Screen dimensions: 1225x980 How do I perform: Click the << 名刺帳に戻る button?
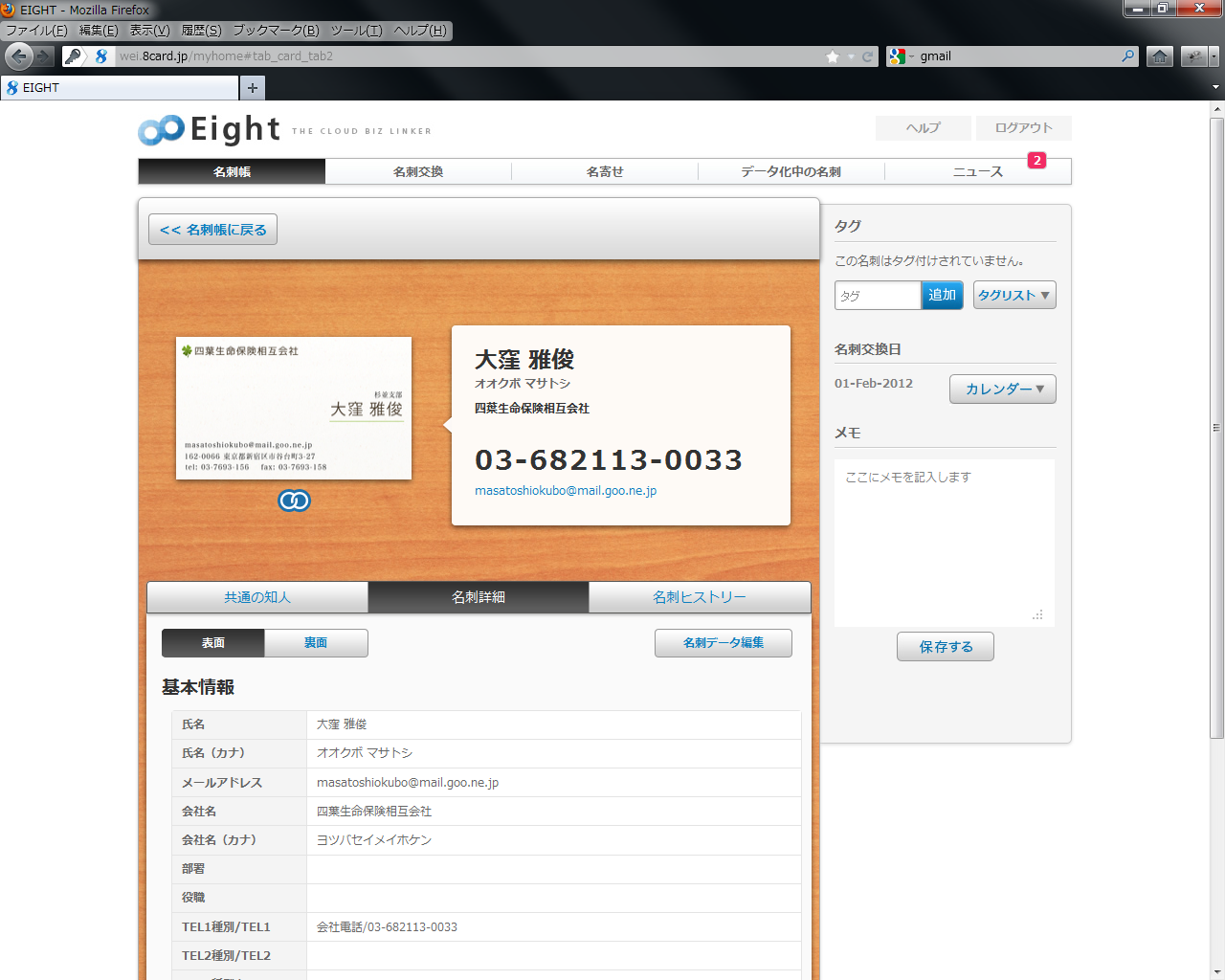(212, 230)
